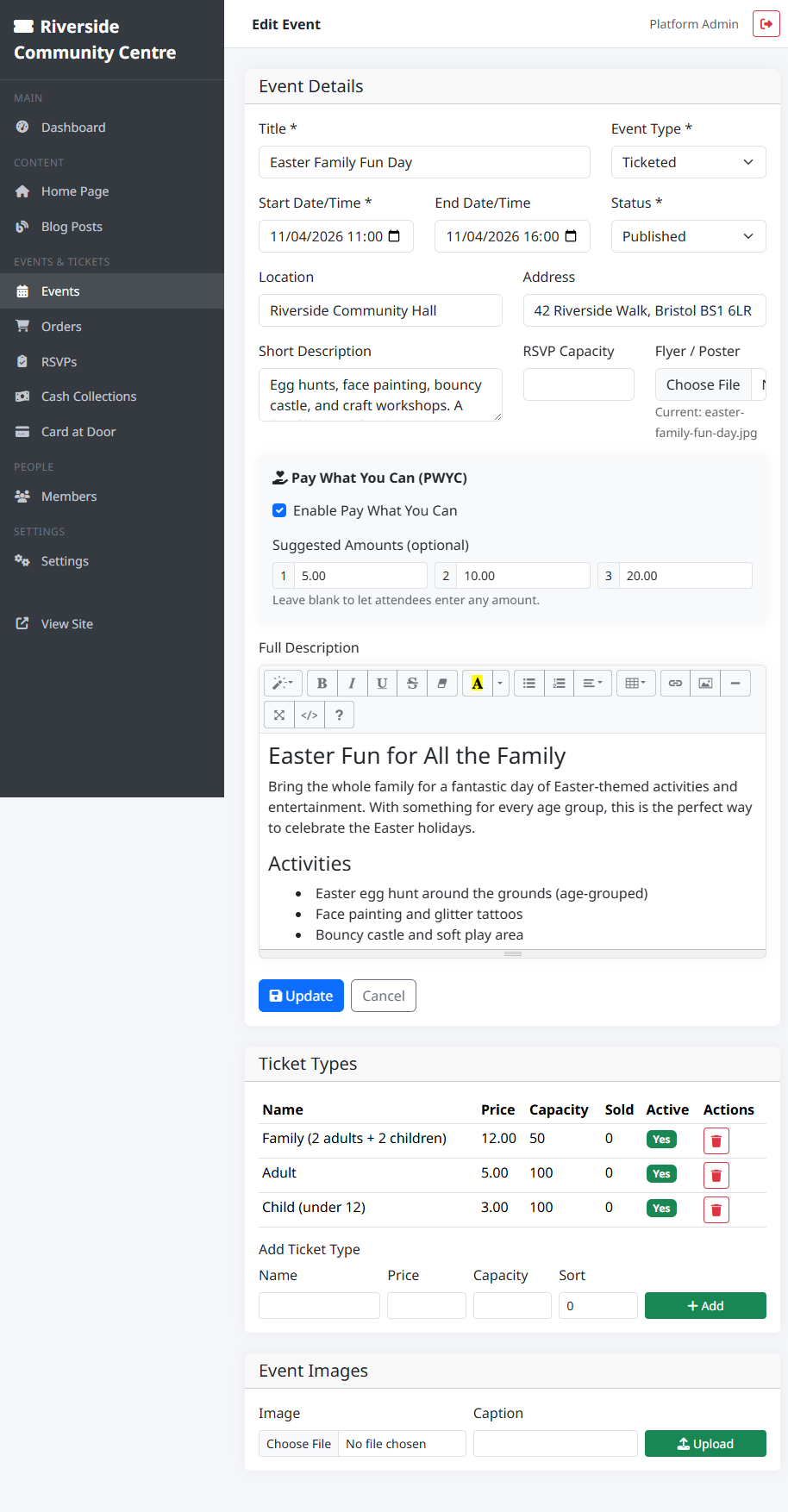Disable the Enable Pay What You Can checkbox
Image resolution: width=788 pixels, height=1512 pixels.
[279, 510]
